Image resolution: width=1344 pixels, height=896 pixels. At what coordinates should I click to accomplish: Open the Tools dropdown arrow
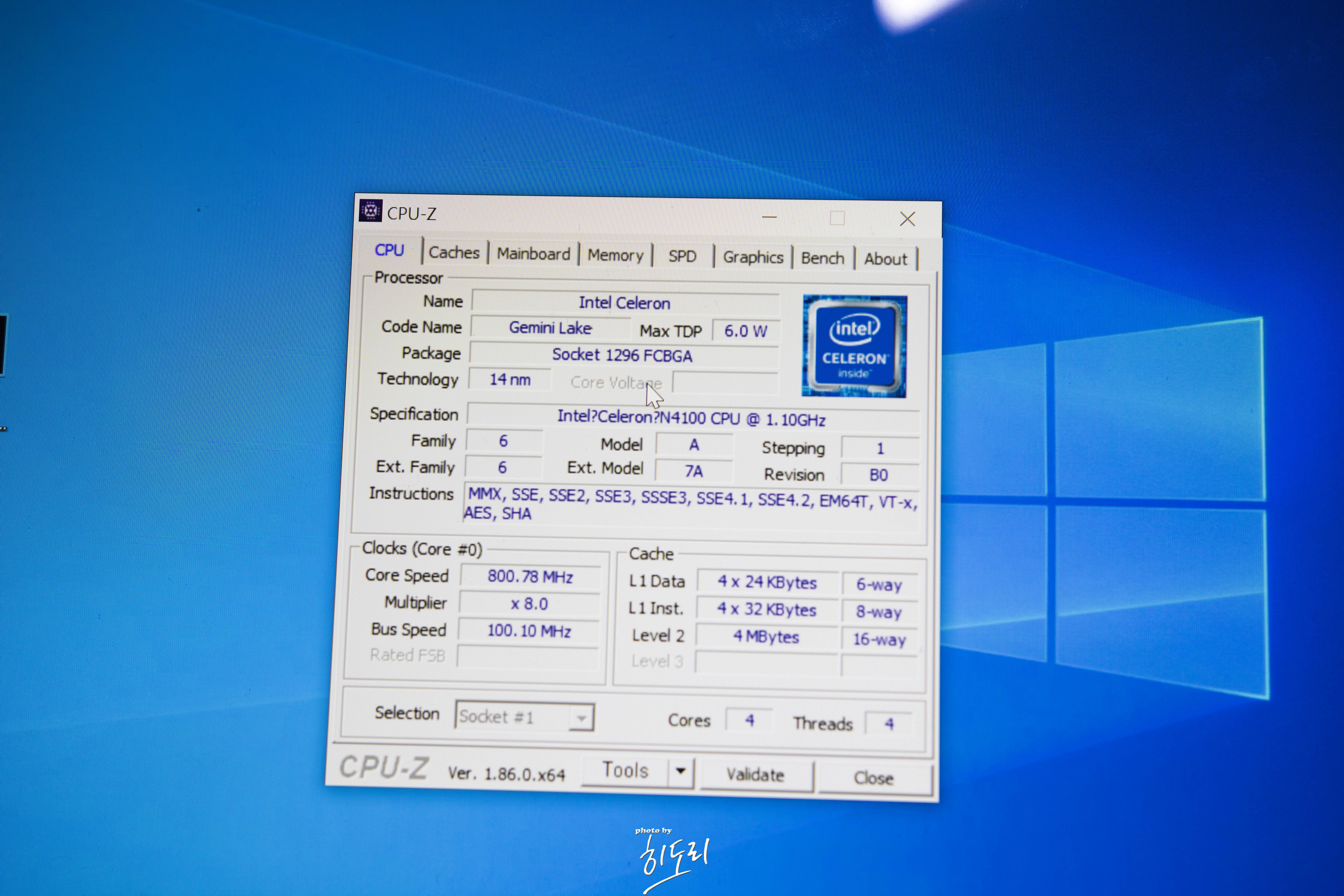point(680,771)
